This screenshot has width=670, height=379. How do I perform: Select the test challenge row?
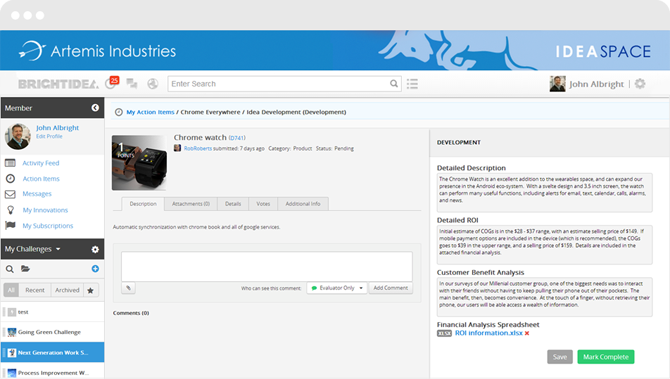tap(52, 312)
